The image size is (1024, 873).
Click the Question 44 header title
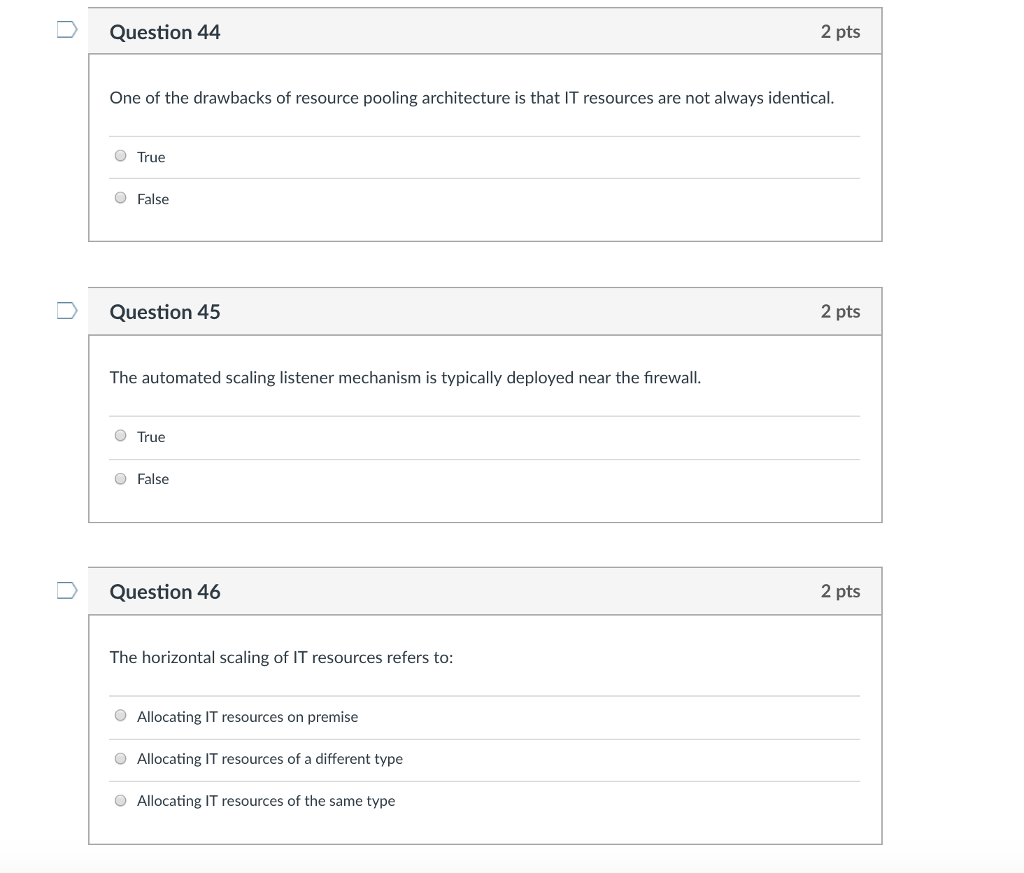pos(165,32)
